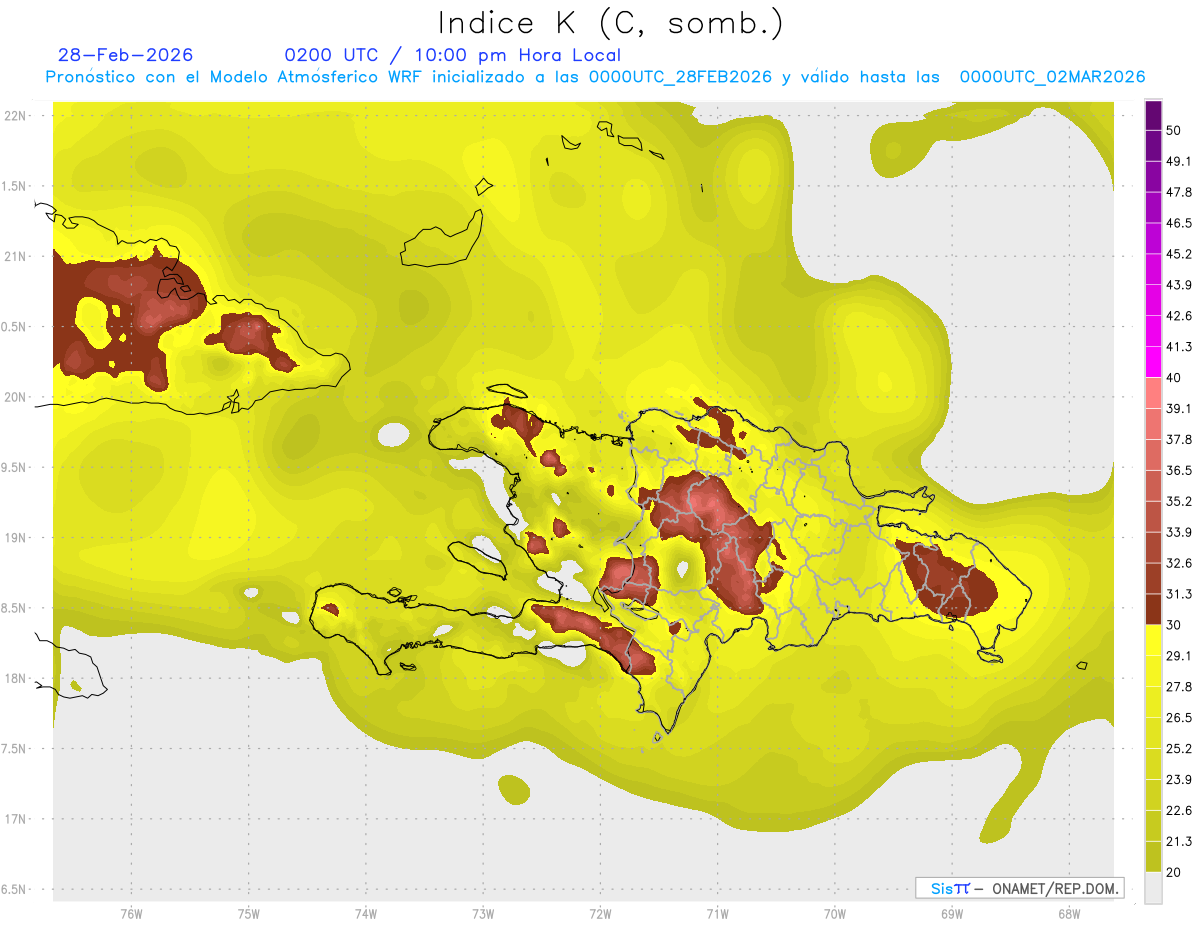
Task: Click the colorbar value "37.8"
Action: [1179, 439]
